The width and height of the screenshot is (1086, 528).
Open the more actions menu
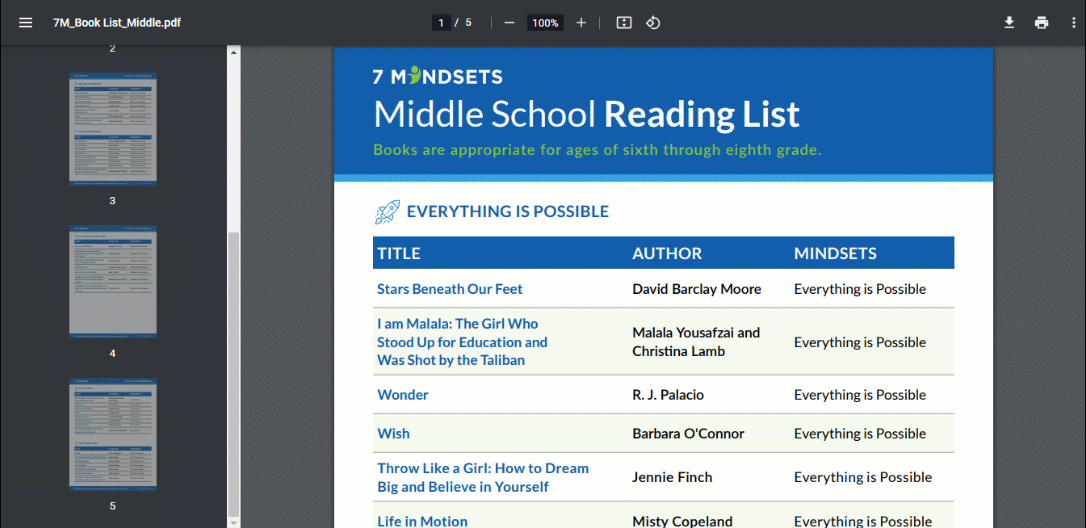(1074, 23)
